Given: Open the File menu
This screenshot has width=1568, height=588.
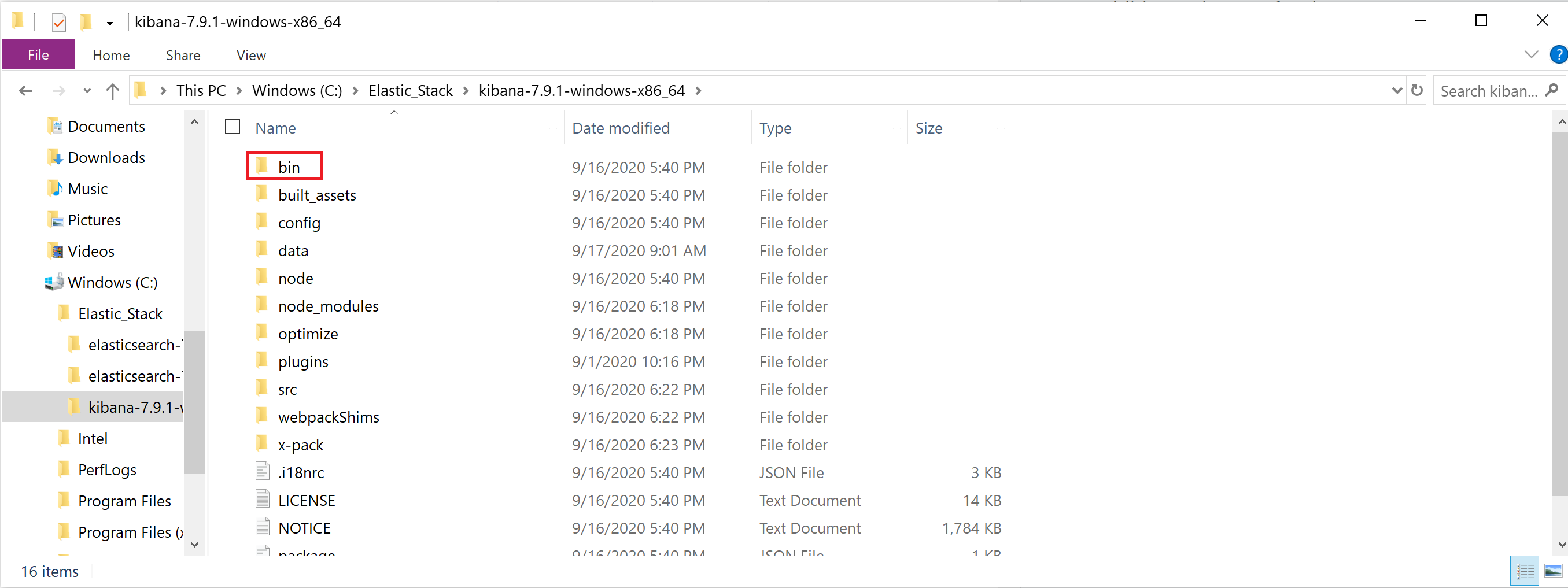Looking at the screenshot, I should tap(38, 55).
